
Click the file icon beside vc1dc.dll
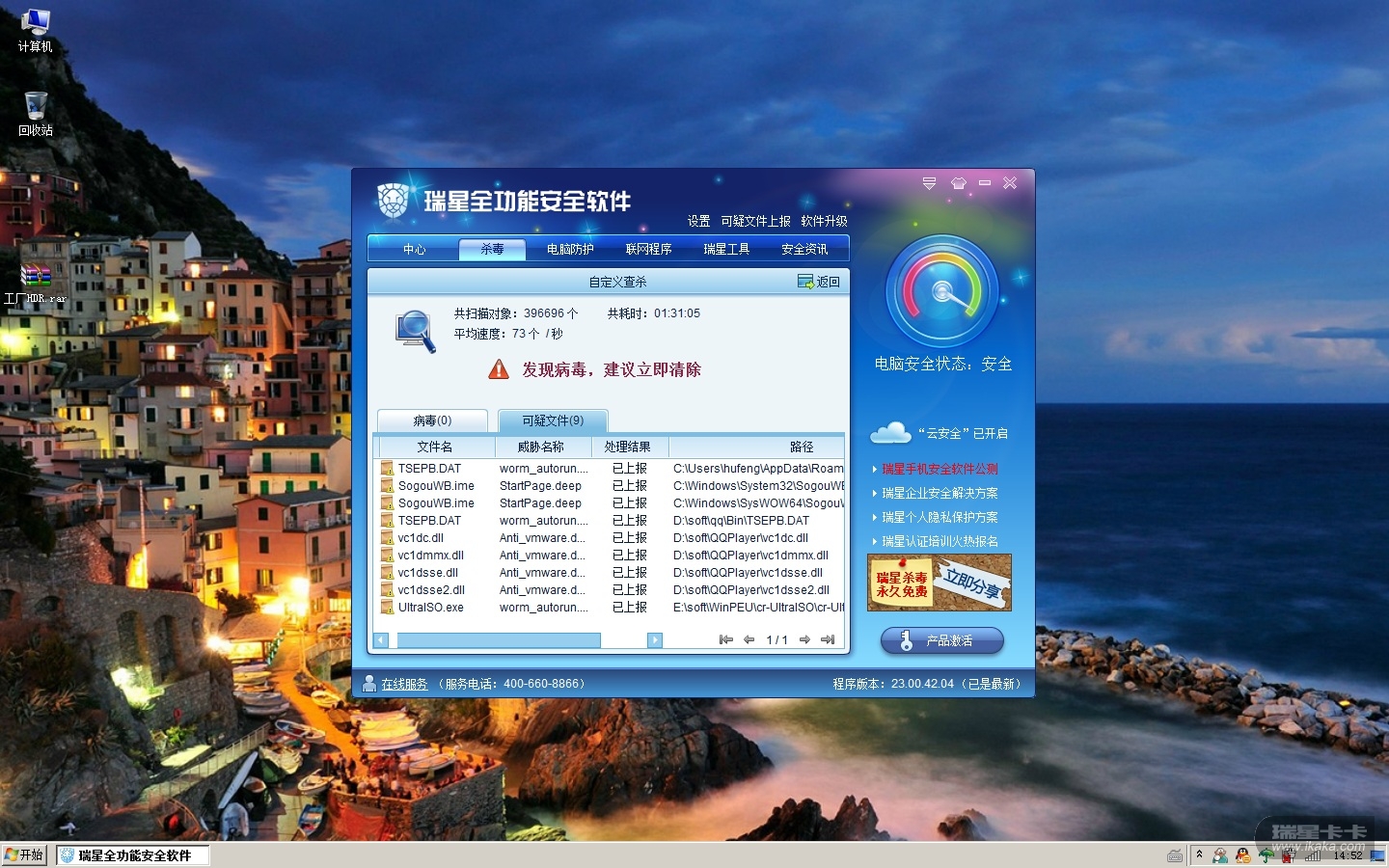387,538
